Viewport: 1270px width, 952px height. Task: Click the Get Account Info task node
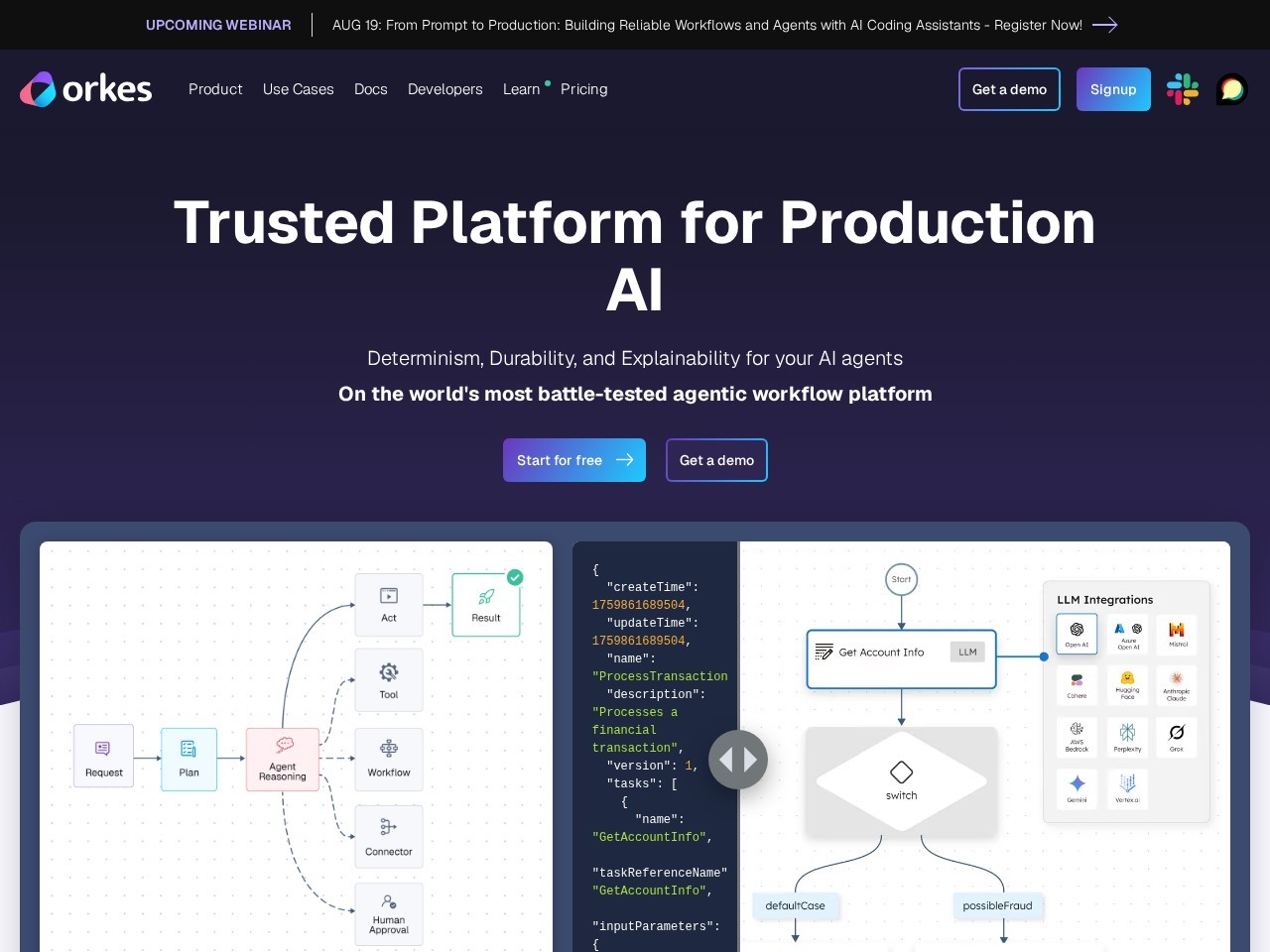[x=901, y=659]
